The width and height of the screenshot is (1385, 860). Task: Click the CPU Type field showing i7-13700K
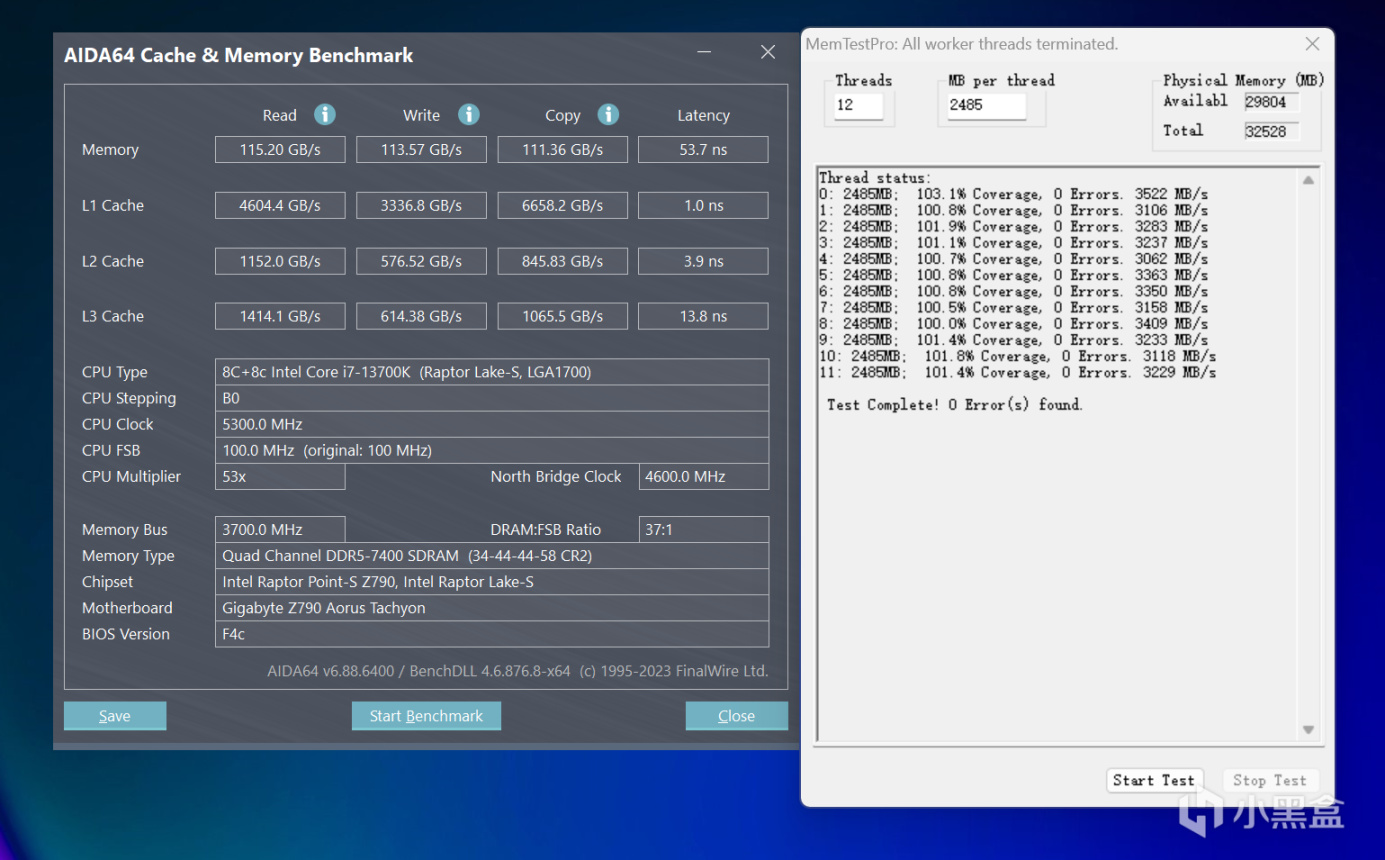point(492,372)
